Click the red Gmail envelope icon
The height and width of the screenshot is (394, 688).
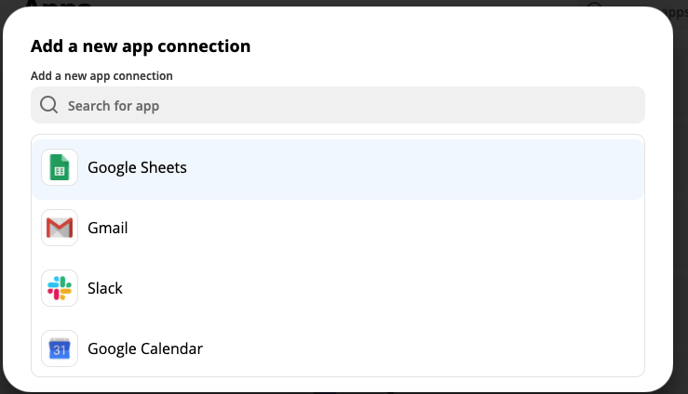tap(59, 228)
